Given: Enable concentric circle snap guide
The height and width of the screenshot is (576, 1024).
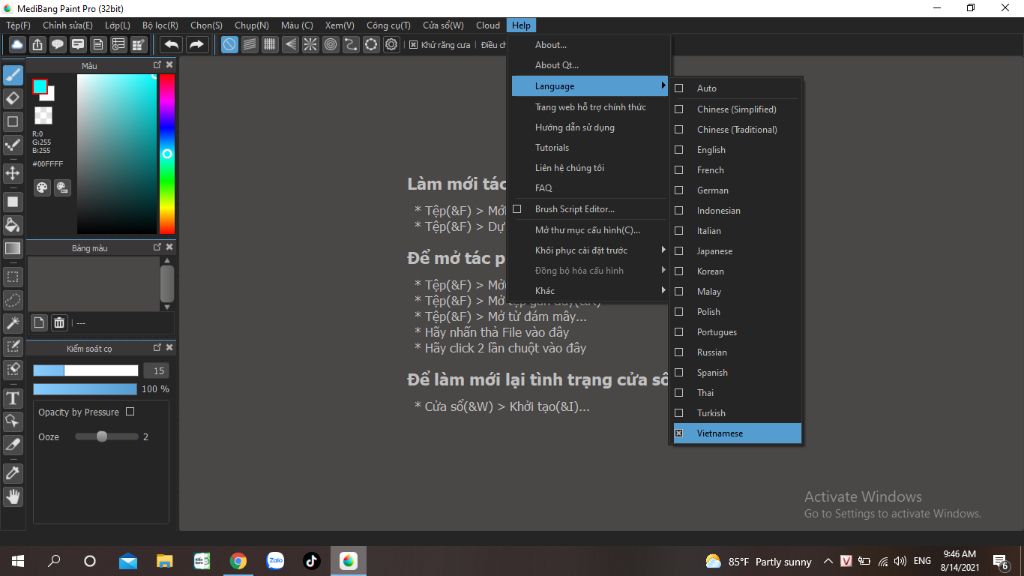Looking at the screenshot, I should 330,44.
